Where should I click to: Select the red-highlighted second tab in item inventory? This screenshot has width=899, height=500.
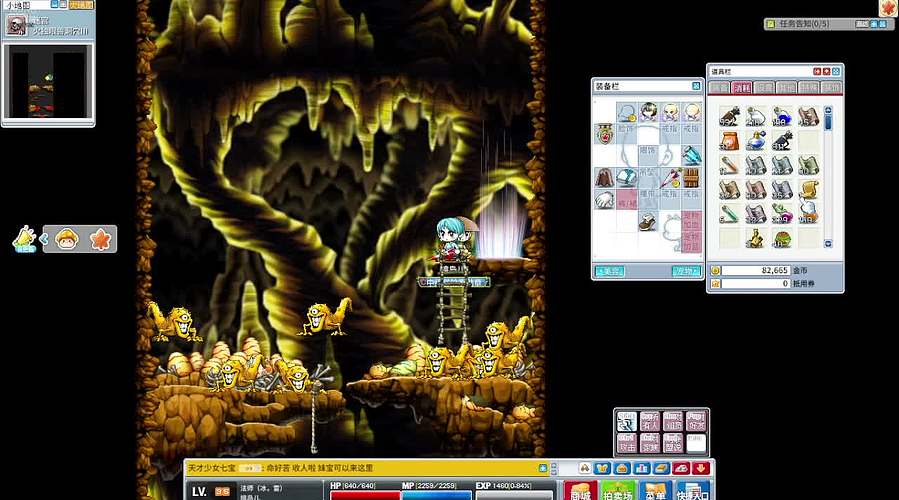pyautogui.click(x=741, y=88)
